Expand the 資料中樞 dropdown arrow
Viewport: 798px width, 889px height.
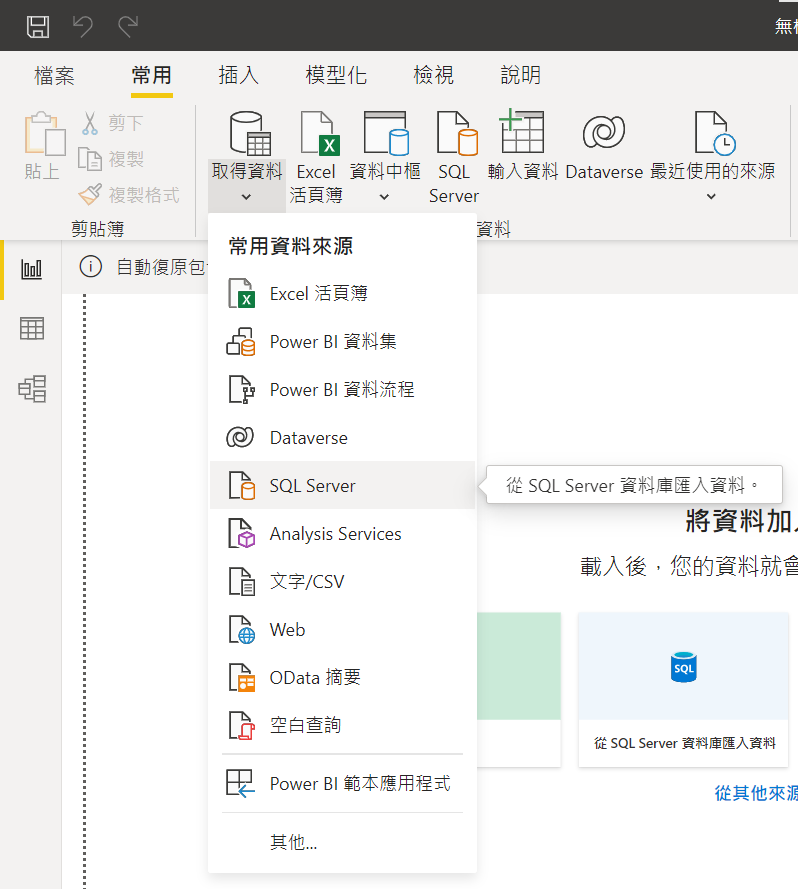click(x=385, y=197)
